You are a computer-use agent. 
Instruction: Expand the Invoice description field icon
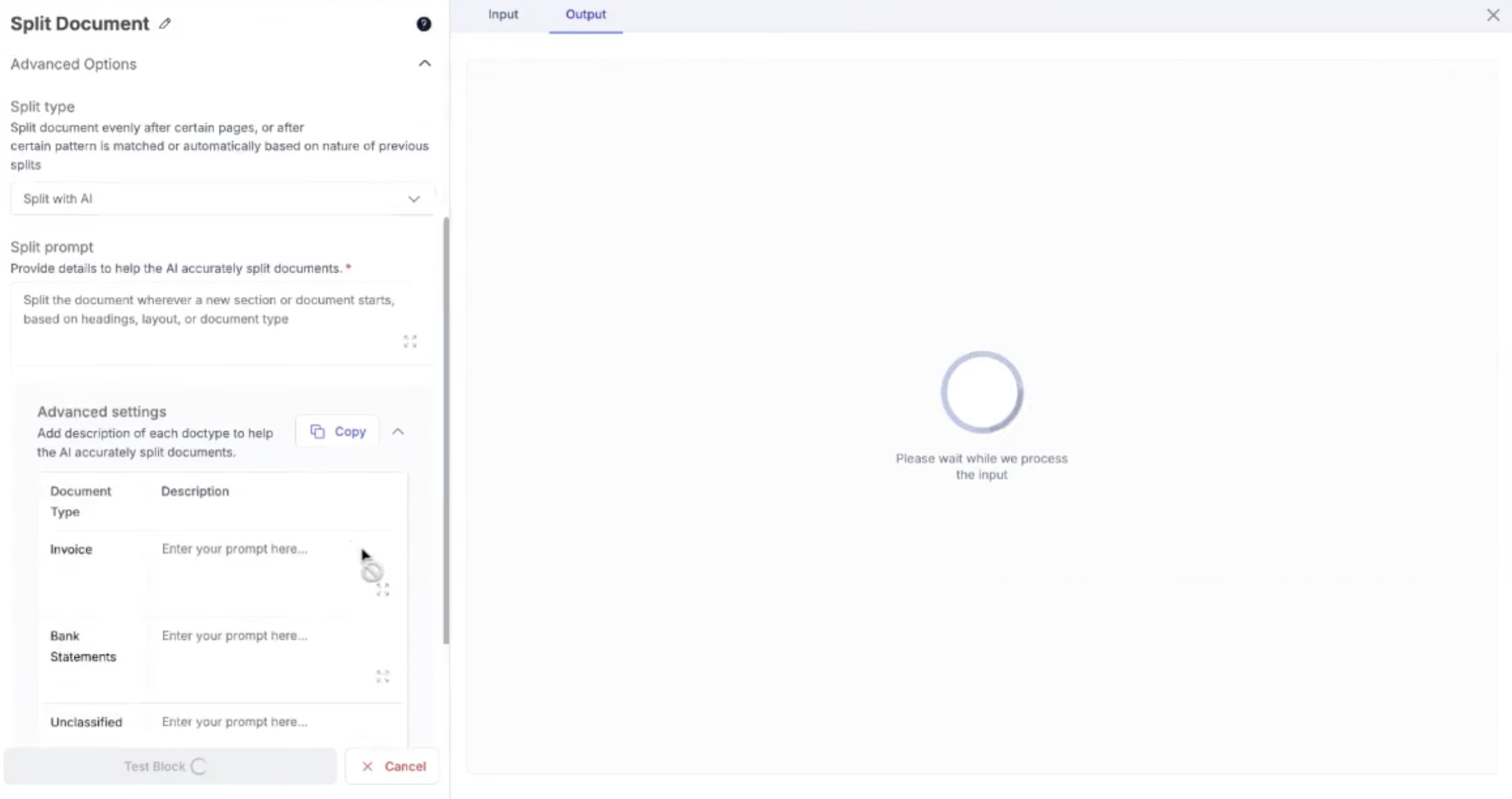click(x=383, y=589)
